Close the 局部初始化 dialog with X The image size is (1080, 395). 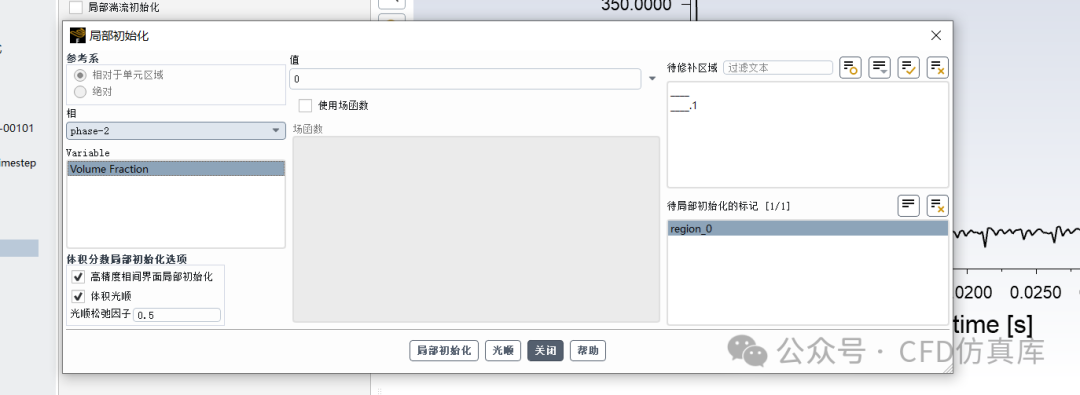936,36
